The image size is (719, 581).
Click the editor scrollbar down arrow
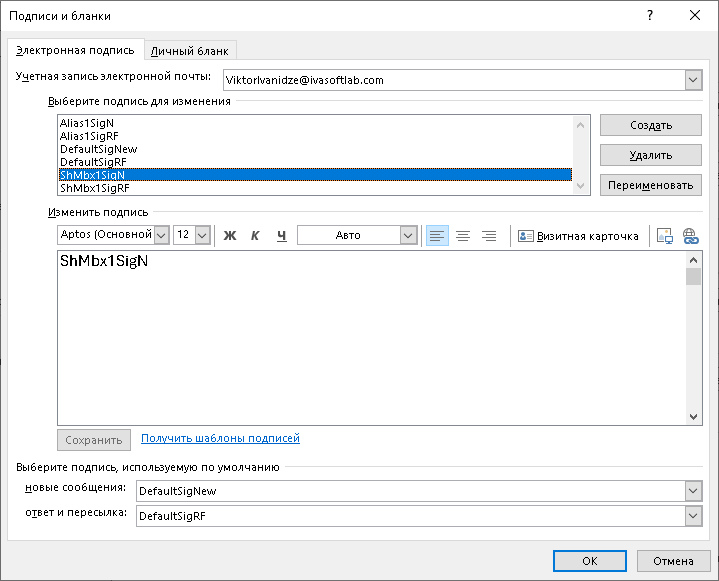click(693, 416)
